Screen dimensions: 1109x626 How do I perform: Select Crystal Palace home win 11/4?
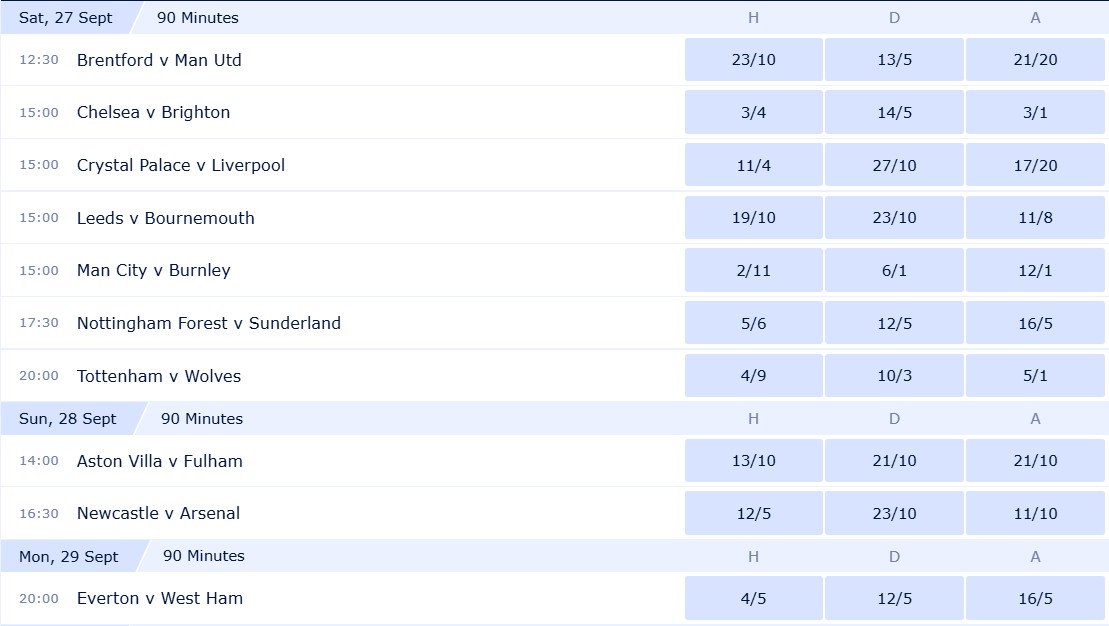(x=753, y=165)
